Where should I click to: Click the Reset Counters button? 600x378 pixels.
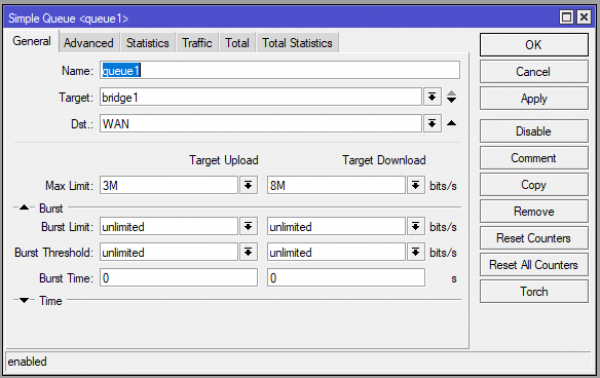(x=534, y=238)
